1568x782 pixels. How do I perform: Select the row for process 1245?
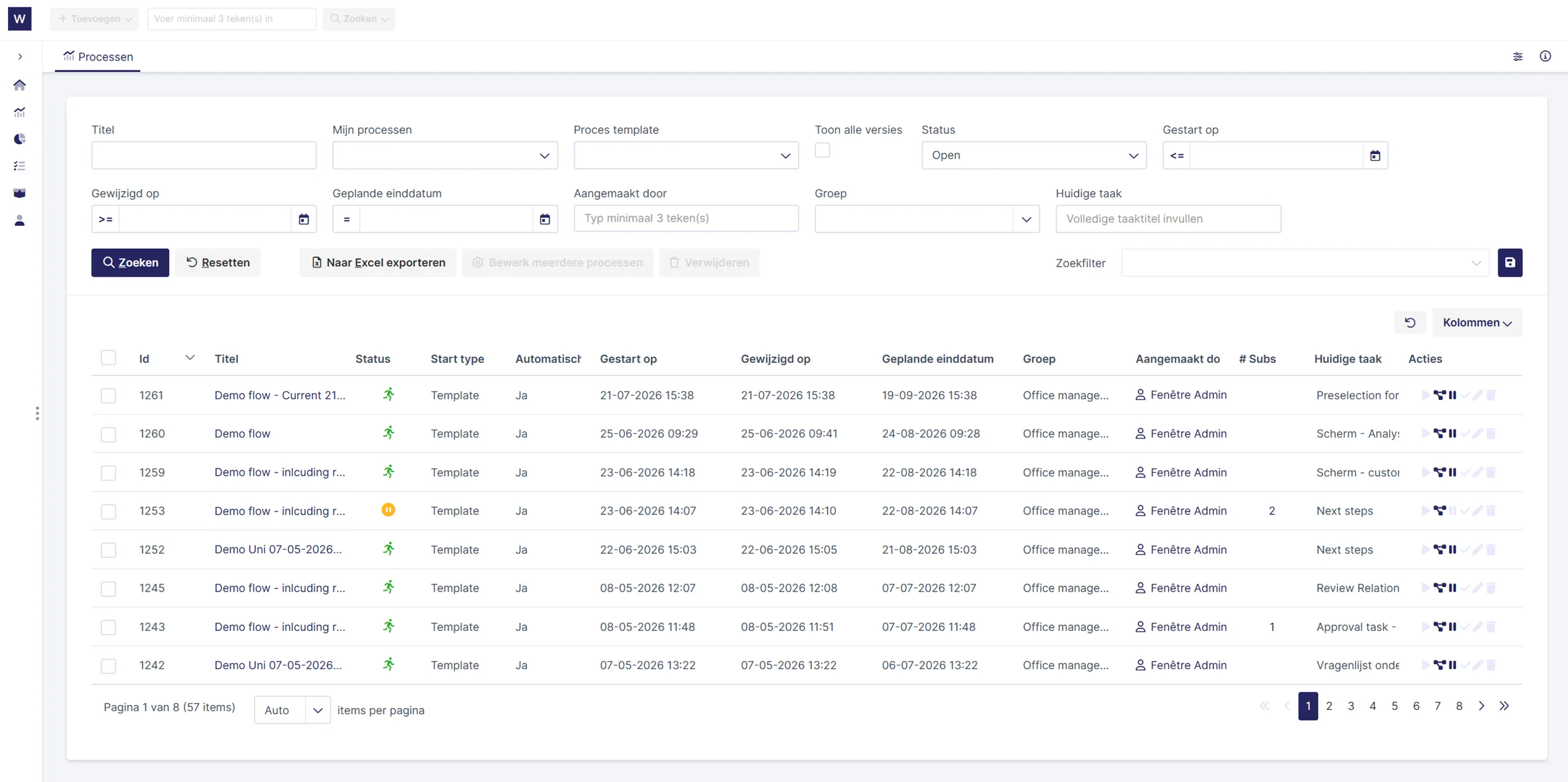[108, 589]
